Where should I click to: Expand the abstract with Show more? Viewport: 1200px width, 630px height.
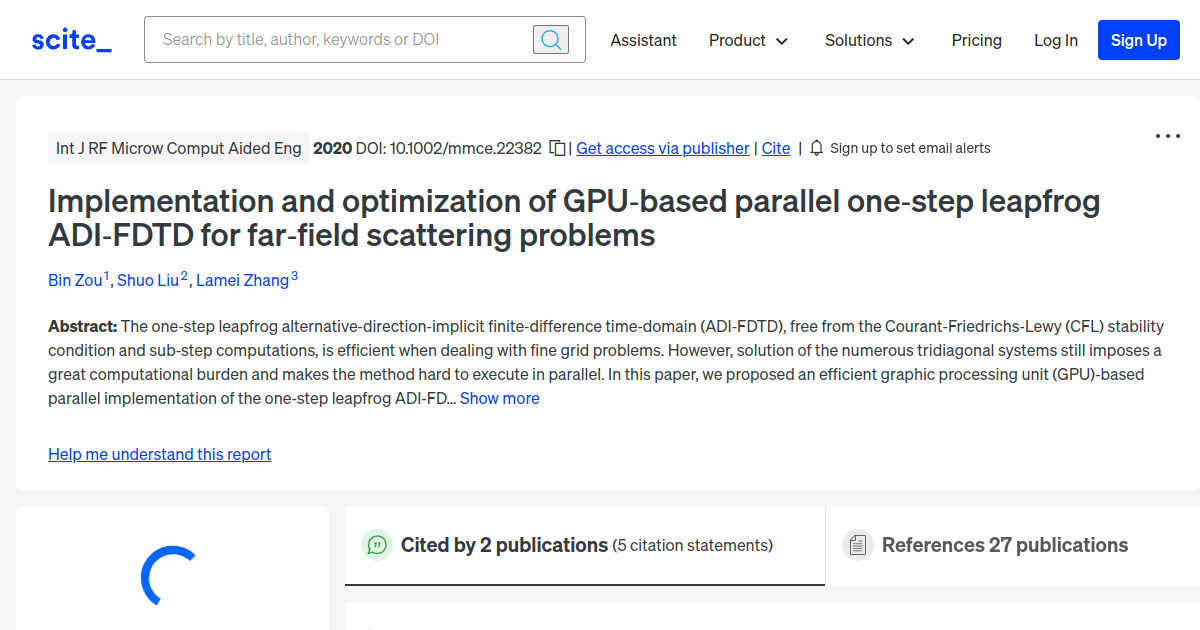click(499, 398)
